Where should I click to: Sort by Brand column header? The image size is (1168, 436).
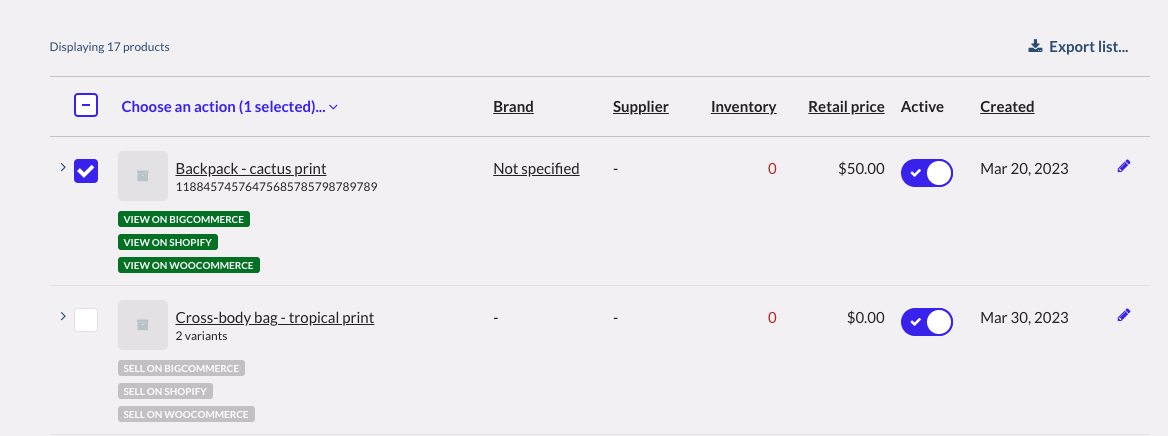[513, 107]
